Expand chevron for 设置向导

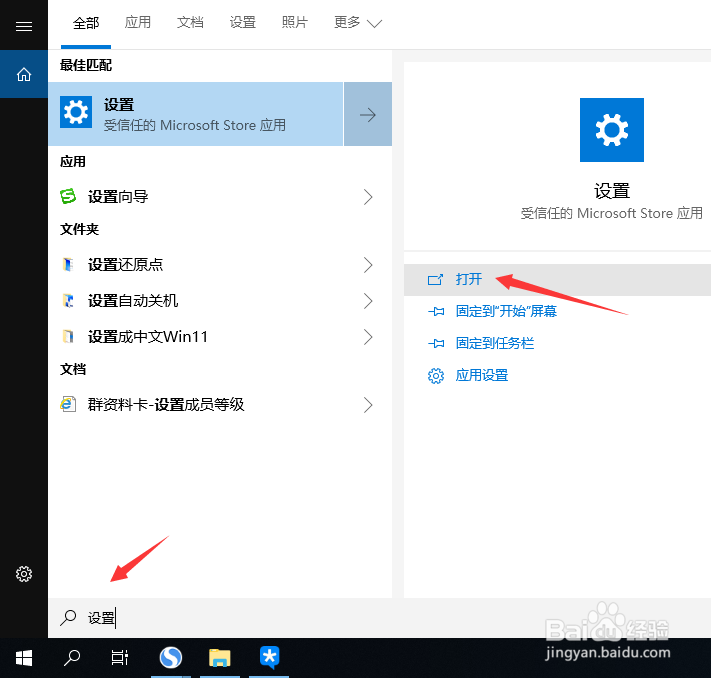pos(368,197)
